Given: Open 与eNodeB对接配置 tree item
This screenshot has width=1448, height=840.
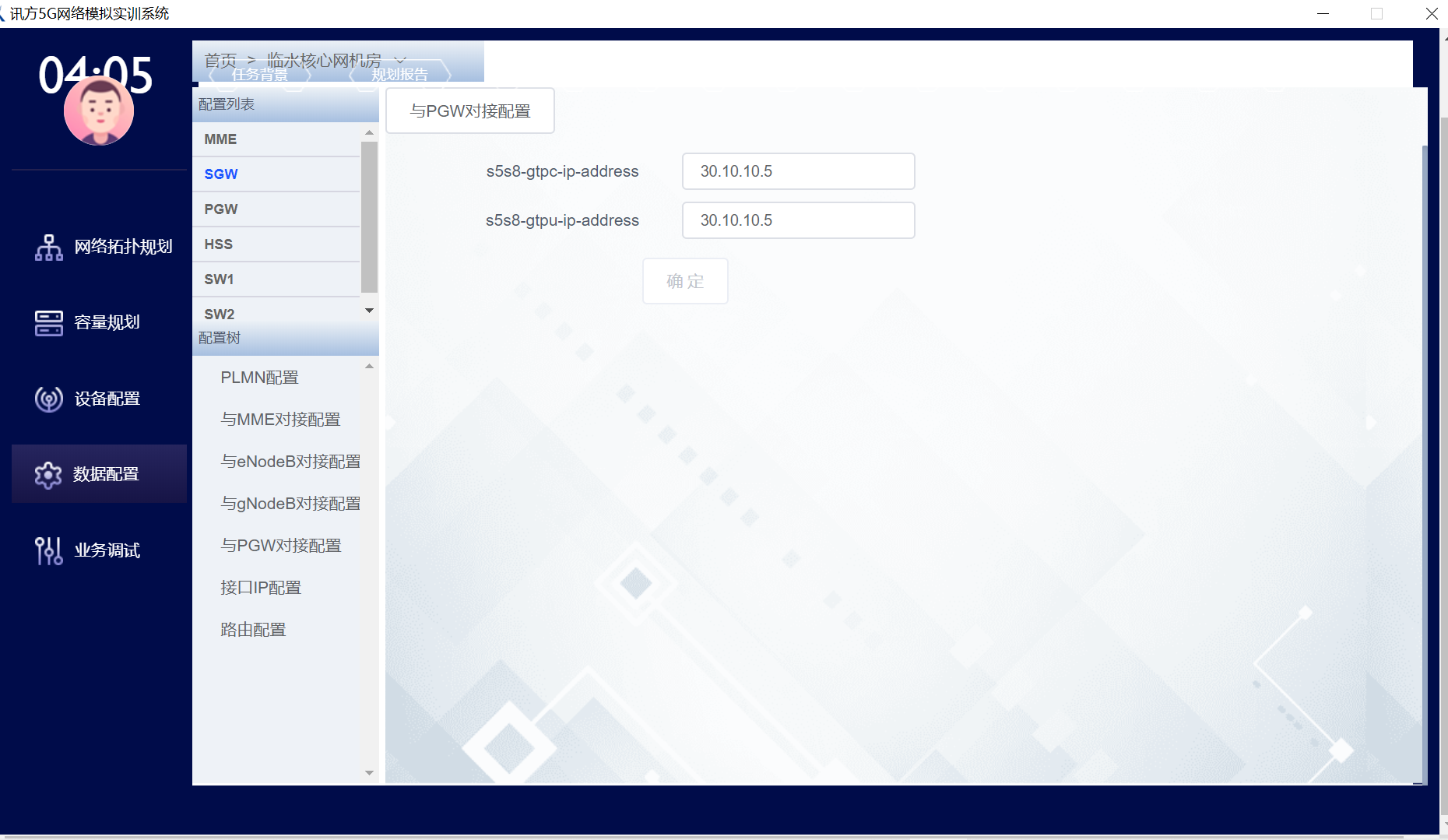Looking at the screenshot, I should pyautogui.click(x=290, y=462).
